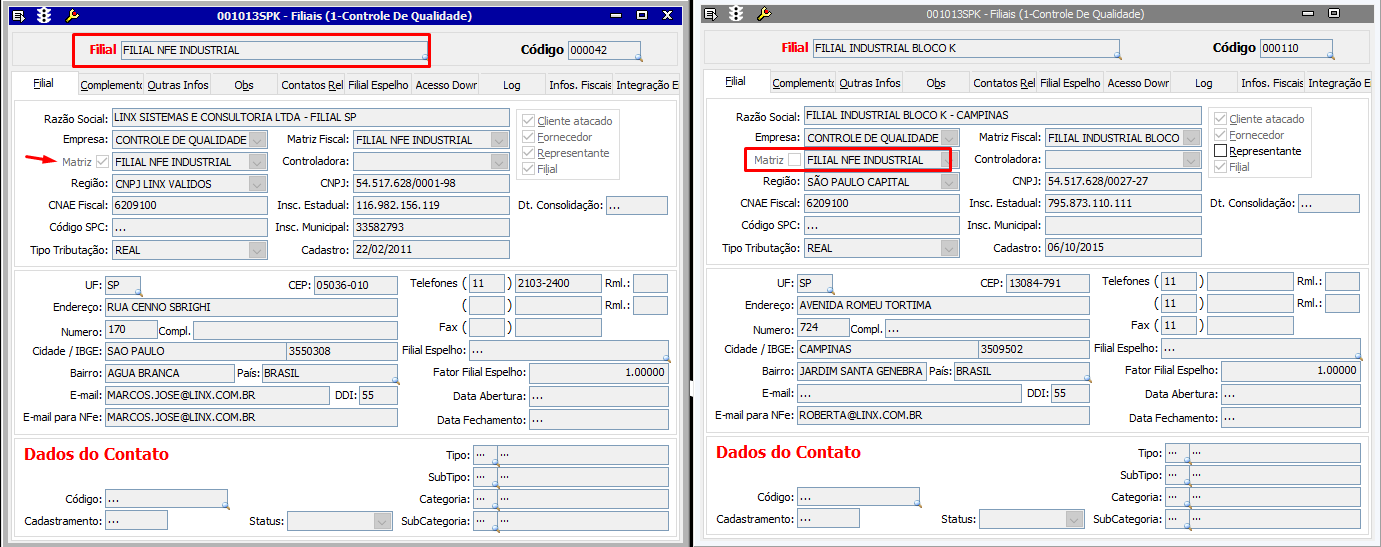Screen dimensions: 1381x547
Task: Click traffic-light icon in right window titlebar
Action: 737,14
